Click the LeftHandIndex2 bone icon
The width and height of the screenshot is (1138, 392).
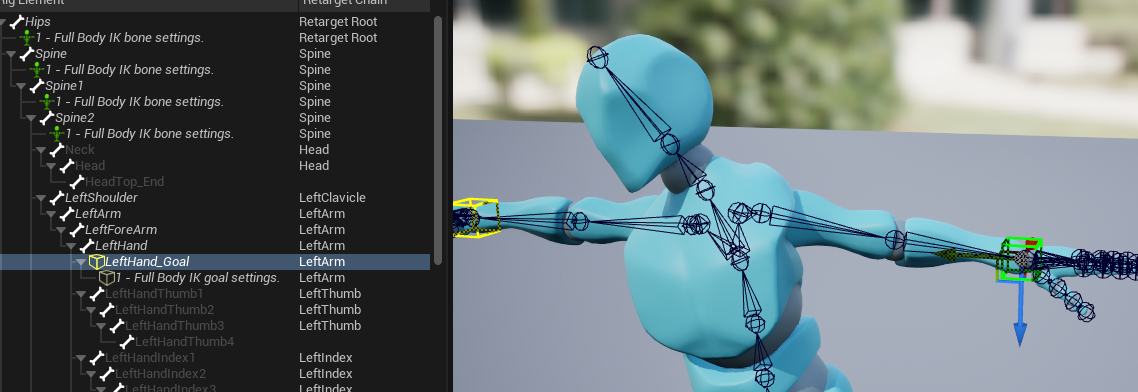pyautogui.click(x=107, y=374)
